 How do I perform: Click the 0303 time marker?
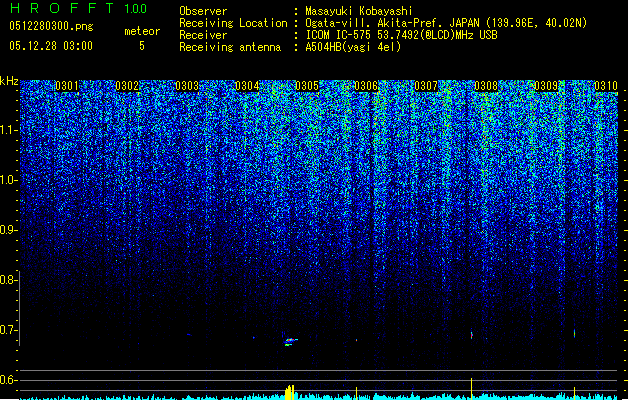pyautogui.click(x=187, y=86)
